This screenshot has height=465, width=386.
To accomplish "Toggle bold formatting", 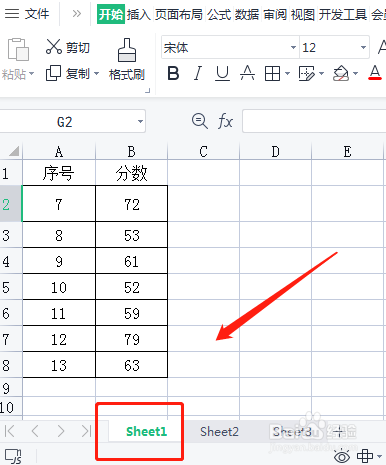I will coord(173,73).
